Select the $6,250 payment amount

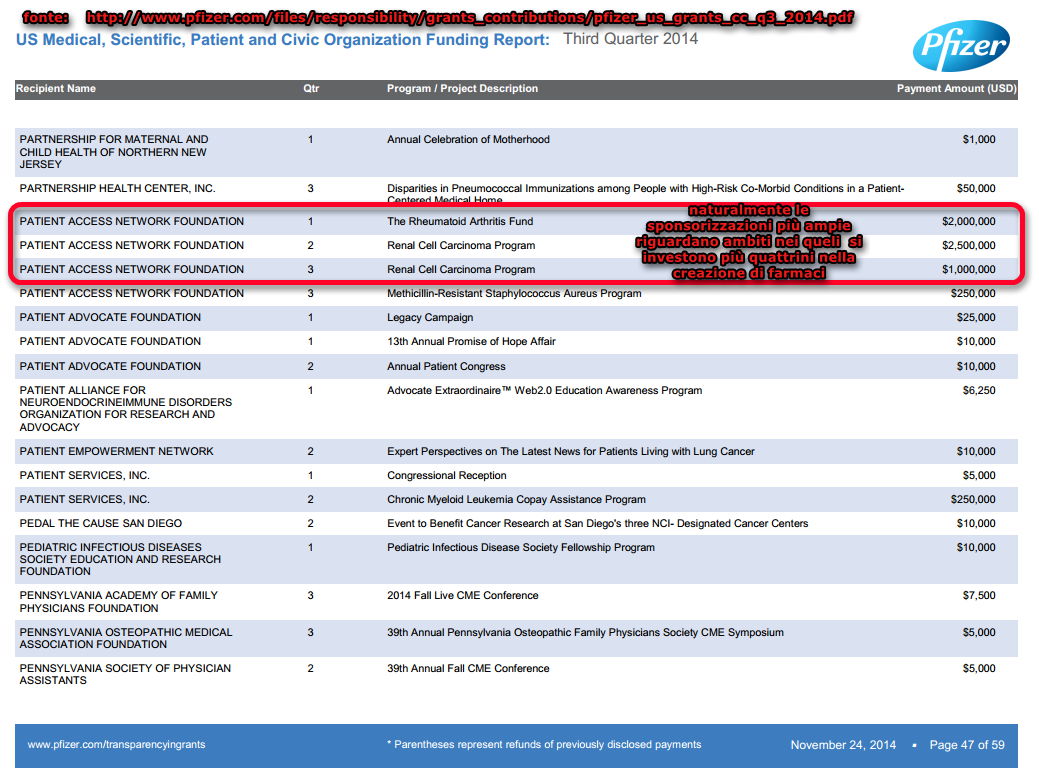pos(979,390)
